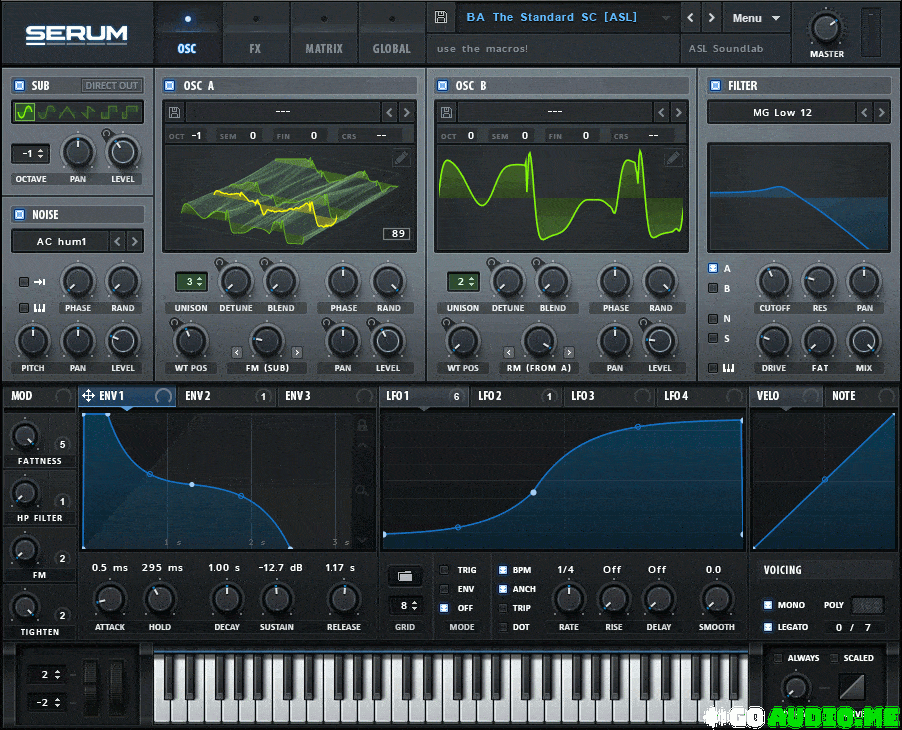Viewport: 902px width, 730px height.
Task: Go to previous filter type arrow
Action: (864, 113)
